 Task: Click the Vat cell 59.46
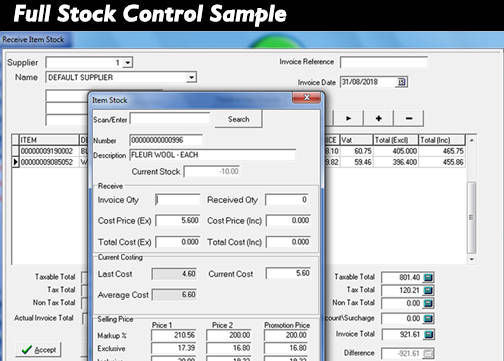(356, 162)
